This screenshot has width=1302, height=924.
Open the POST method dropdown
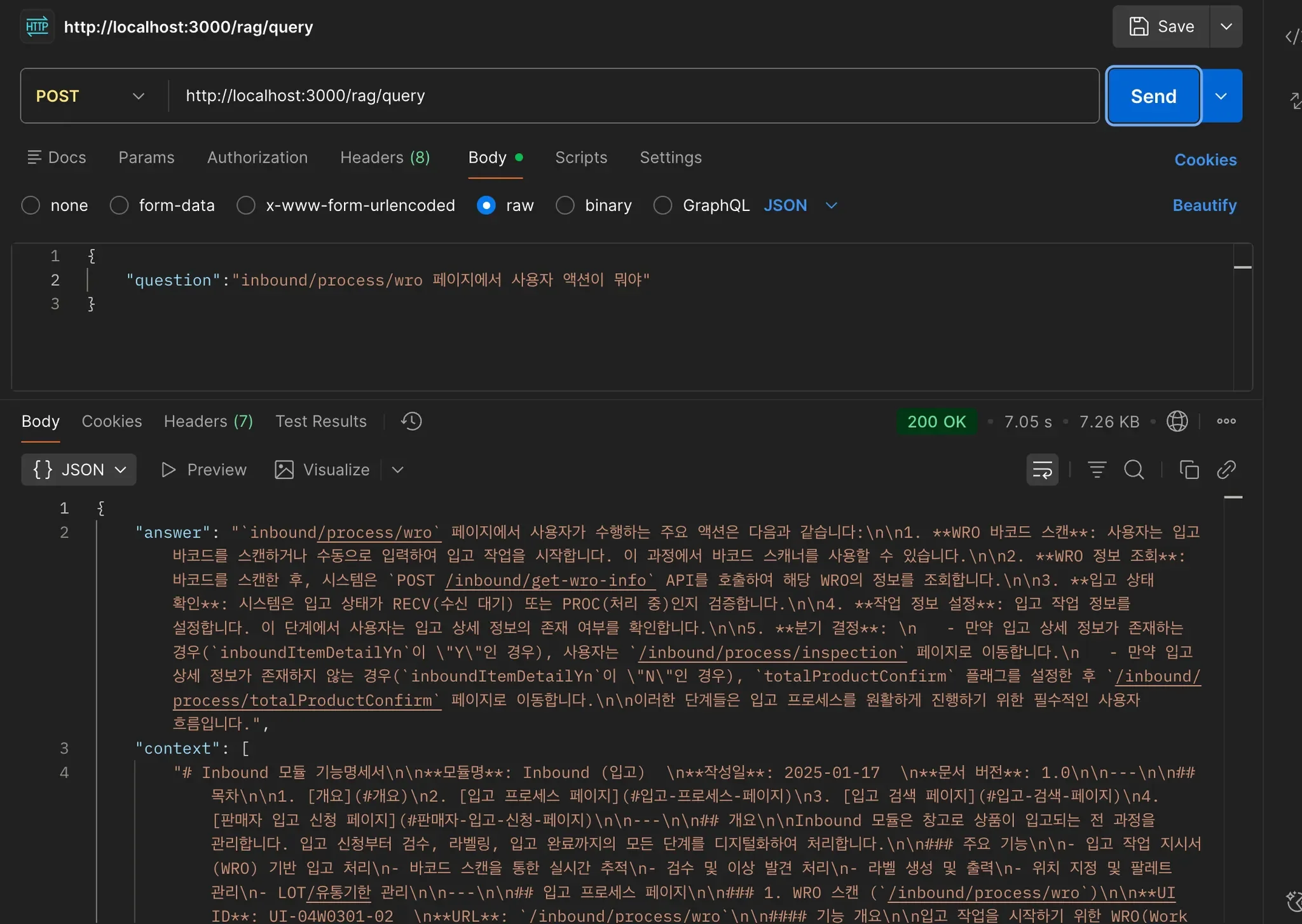(x=90, y=96)
